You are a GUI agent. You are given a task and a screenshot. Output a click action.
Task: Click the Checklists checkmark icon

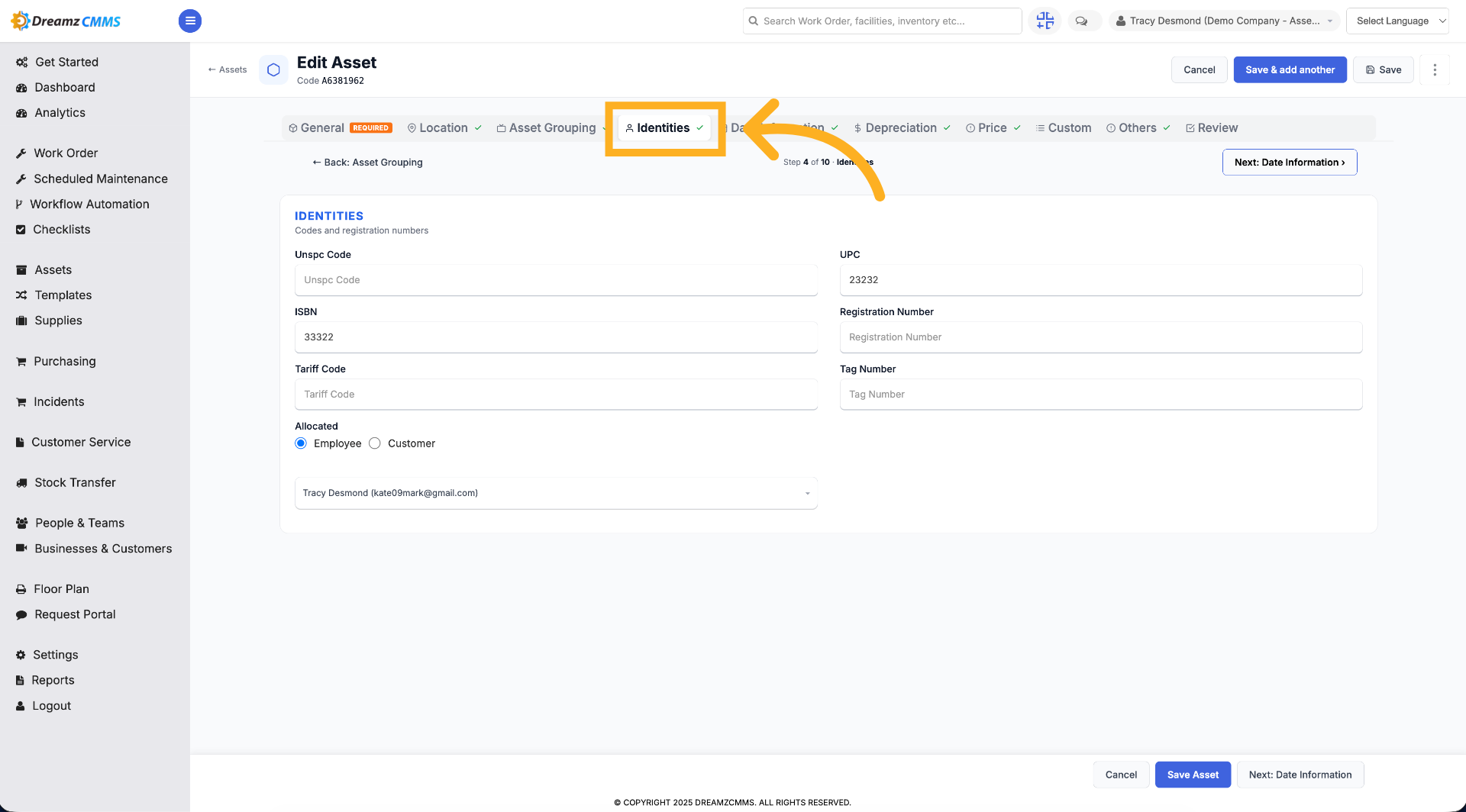pos(21,230)
